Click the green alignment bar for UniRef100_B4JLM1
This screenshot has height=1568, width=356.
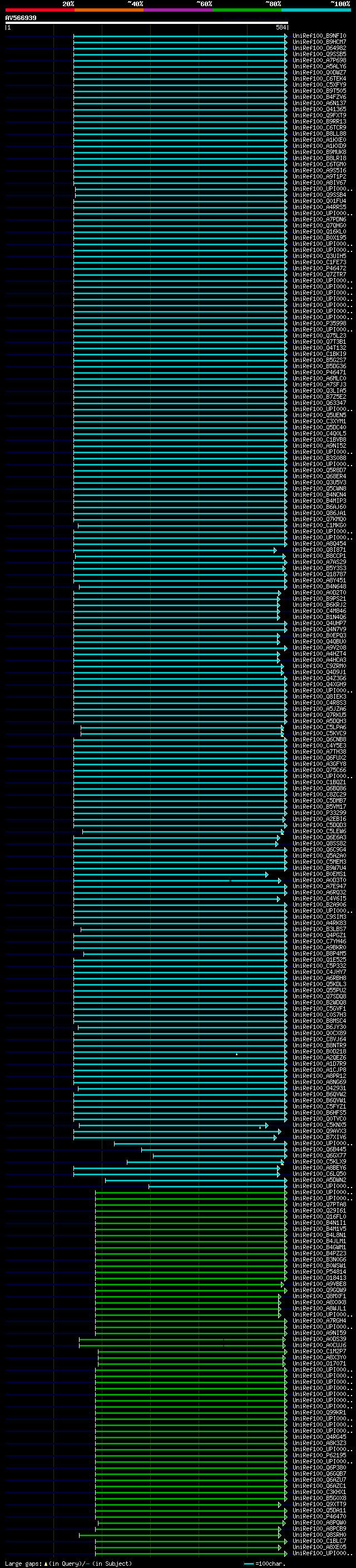(x=191, y=1241)
